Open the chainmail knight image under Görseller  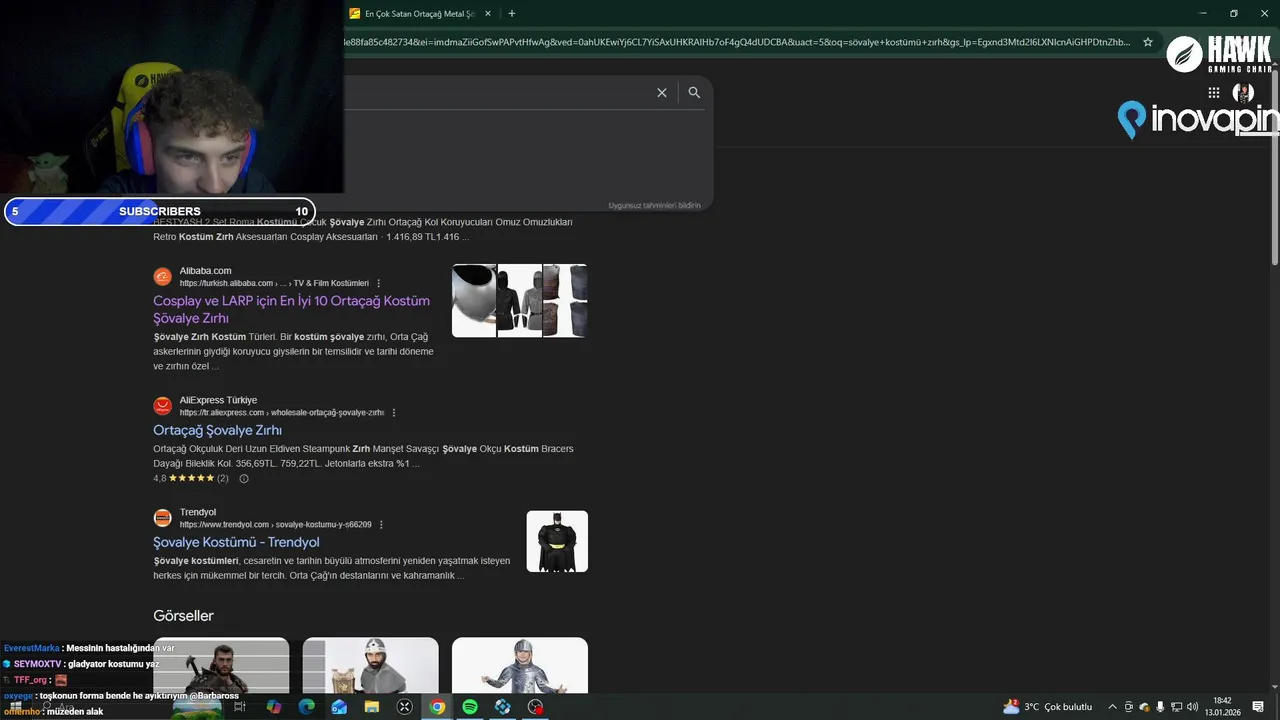pos(370,665)
